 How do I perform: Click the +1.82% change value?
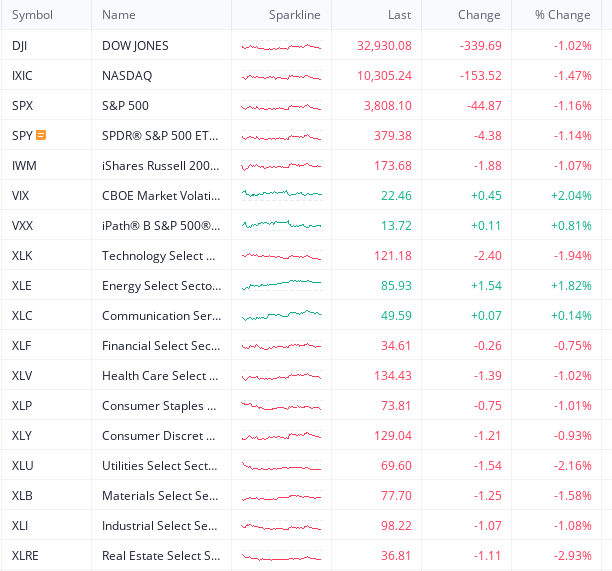[x=571, y=286]
